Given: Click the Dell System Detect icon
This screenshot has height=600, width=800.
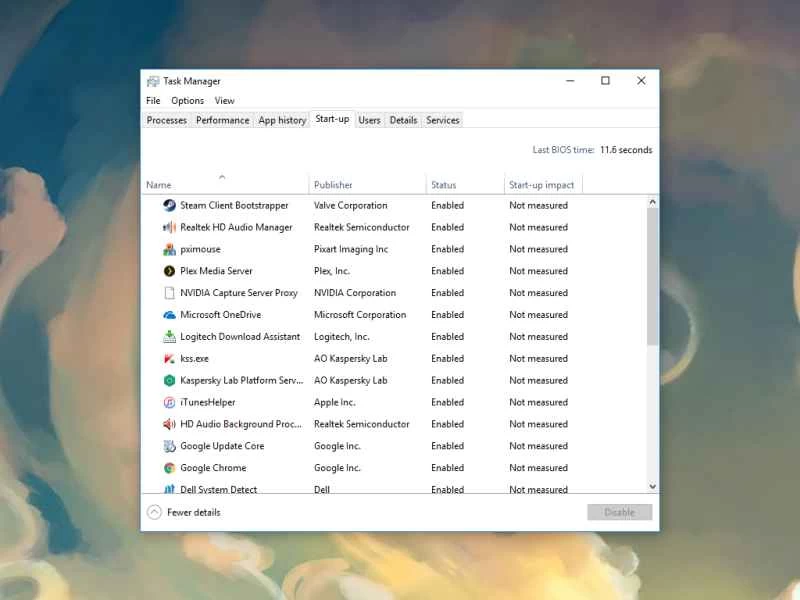Looking at the screenshot, I should (168, 489).
